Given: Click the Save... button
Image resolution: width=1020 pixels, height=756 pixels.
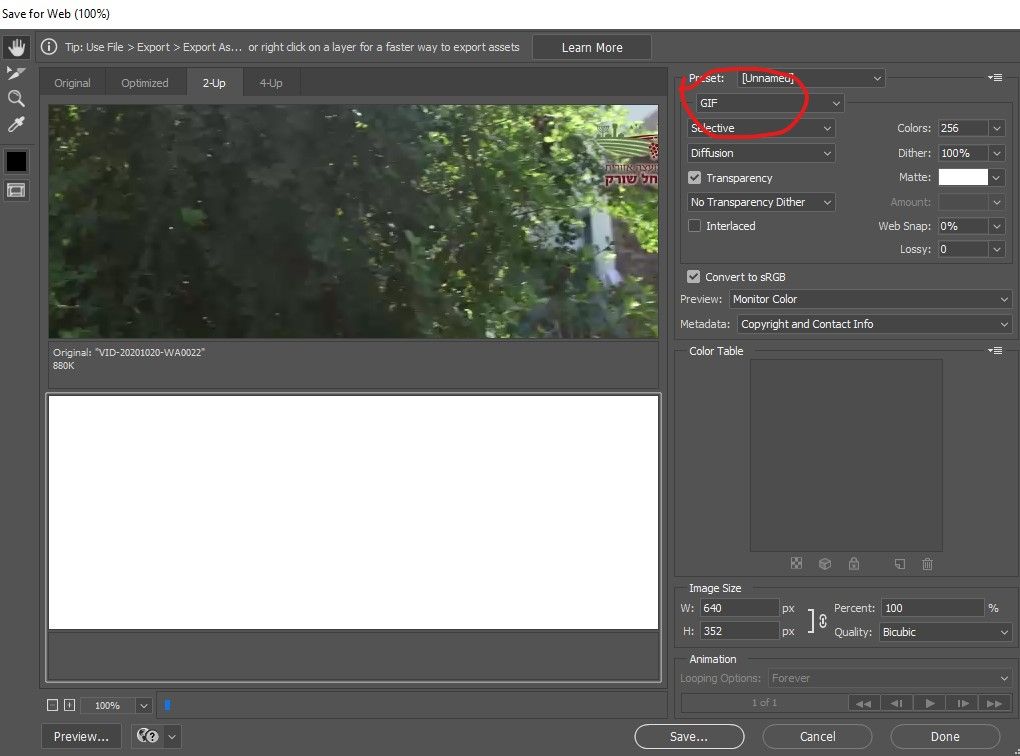Looking at the screenshot, I should pyautogui.click(x=689, y=736).
